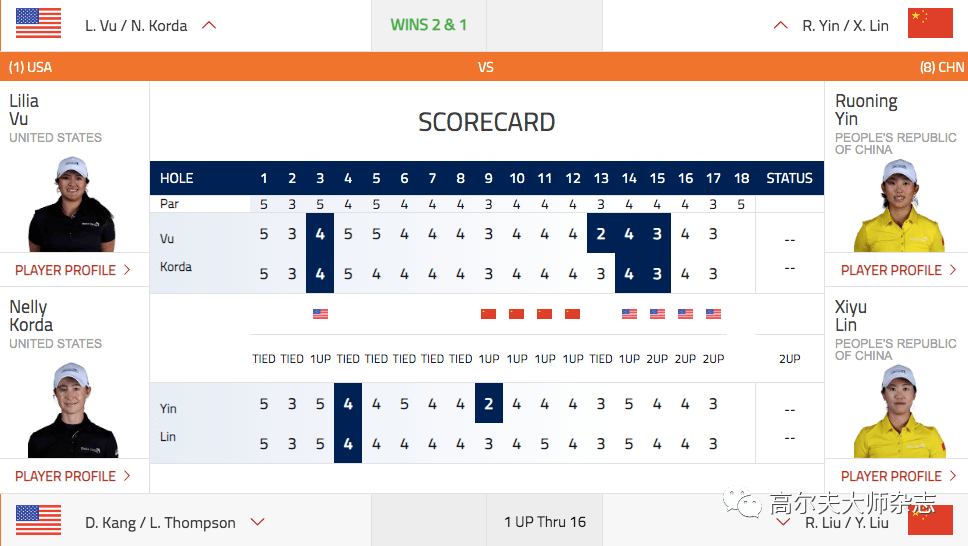The width and height of the screenshot is (968, 546).
Task: Open Ruoning Yin's player profile
Action: click(898, 270)
